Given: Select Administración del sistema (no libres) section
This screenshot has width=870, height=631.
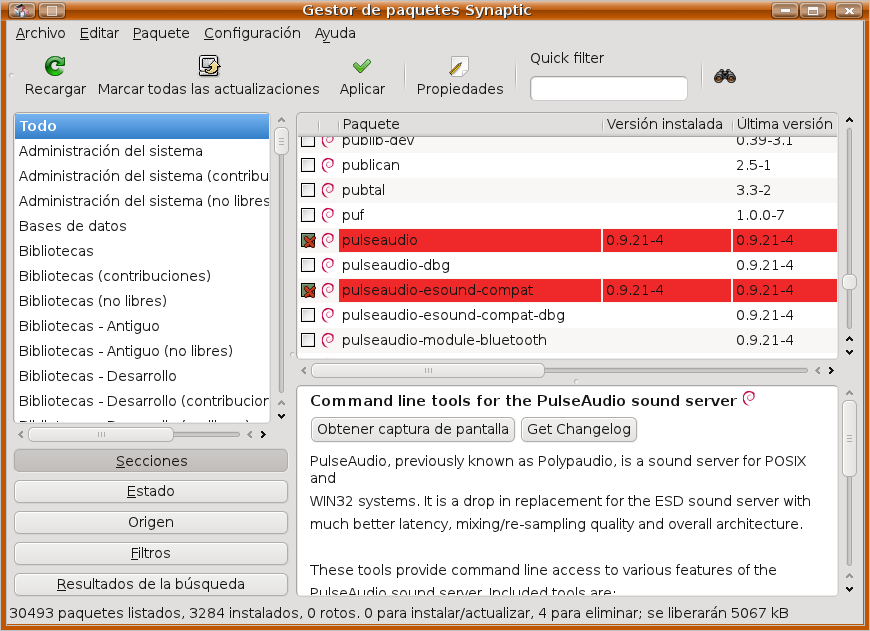Looking at the screenshot, I should 142,201.
